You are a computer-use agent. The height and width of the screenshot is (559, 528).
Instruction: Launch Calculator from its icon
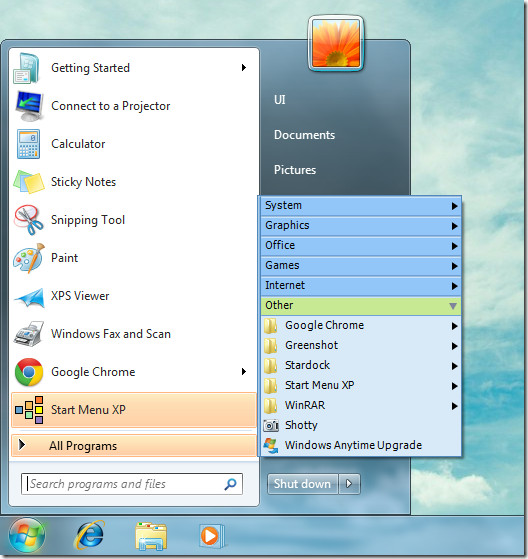click(28, 144)
